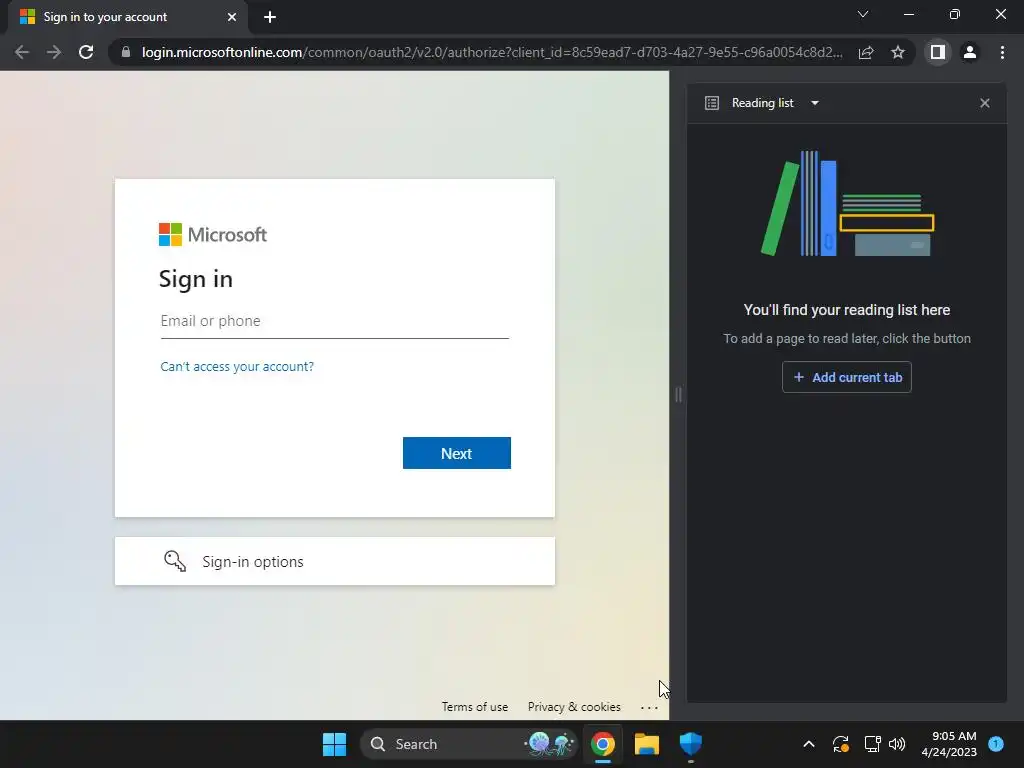Open the Privacy & cookies link
1024x768 pixels.
point(574,707)
